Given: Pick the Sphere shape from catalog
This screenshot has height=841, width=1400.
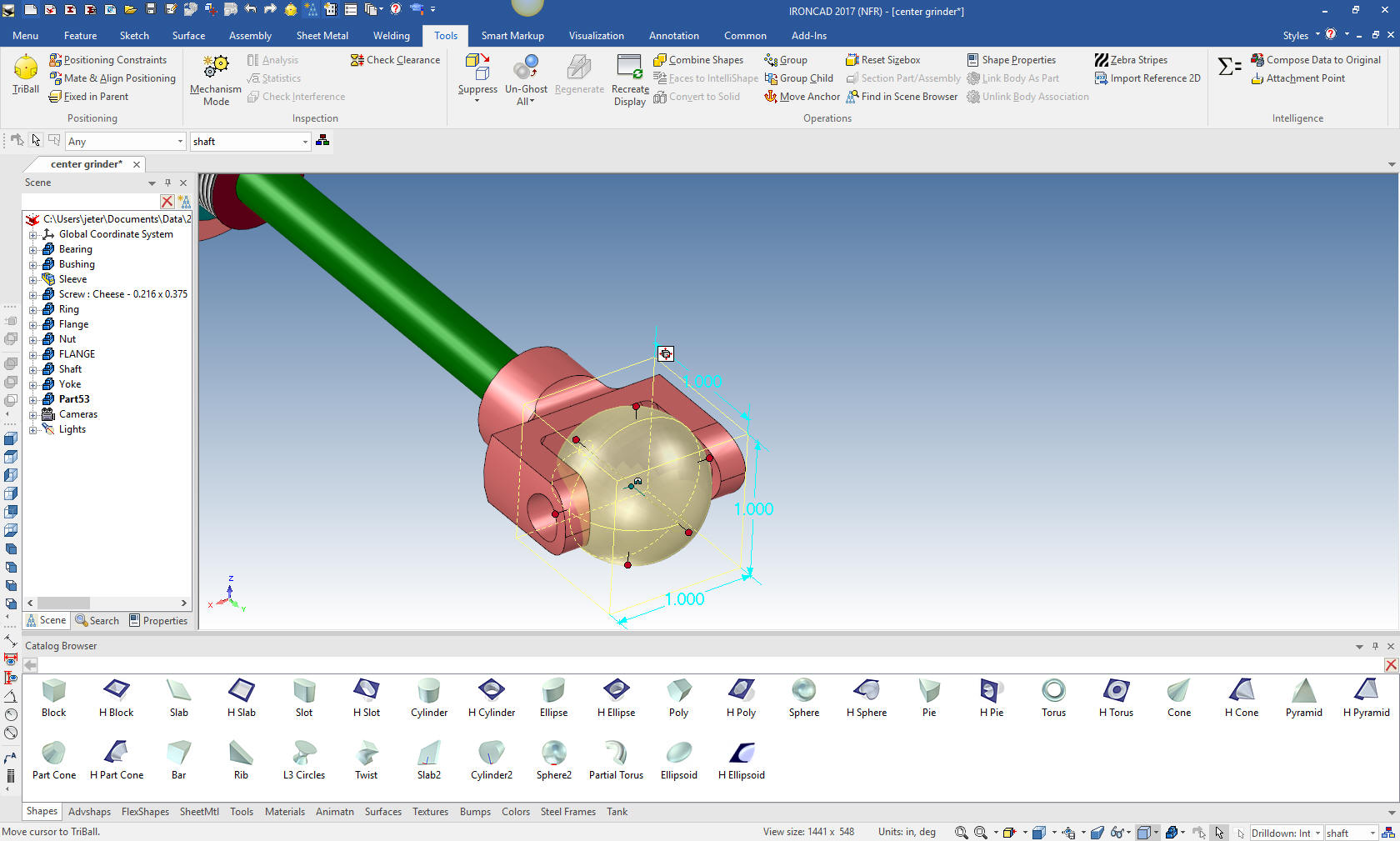Looking at the screenshot, I should tap(803, 691).
